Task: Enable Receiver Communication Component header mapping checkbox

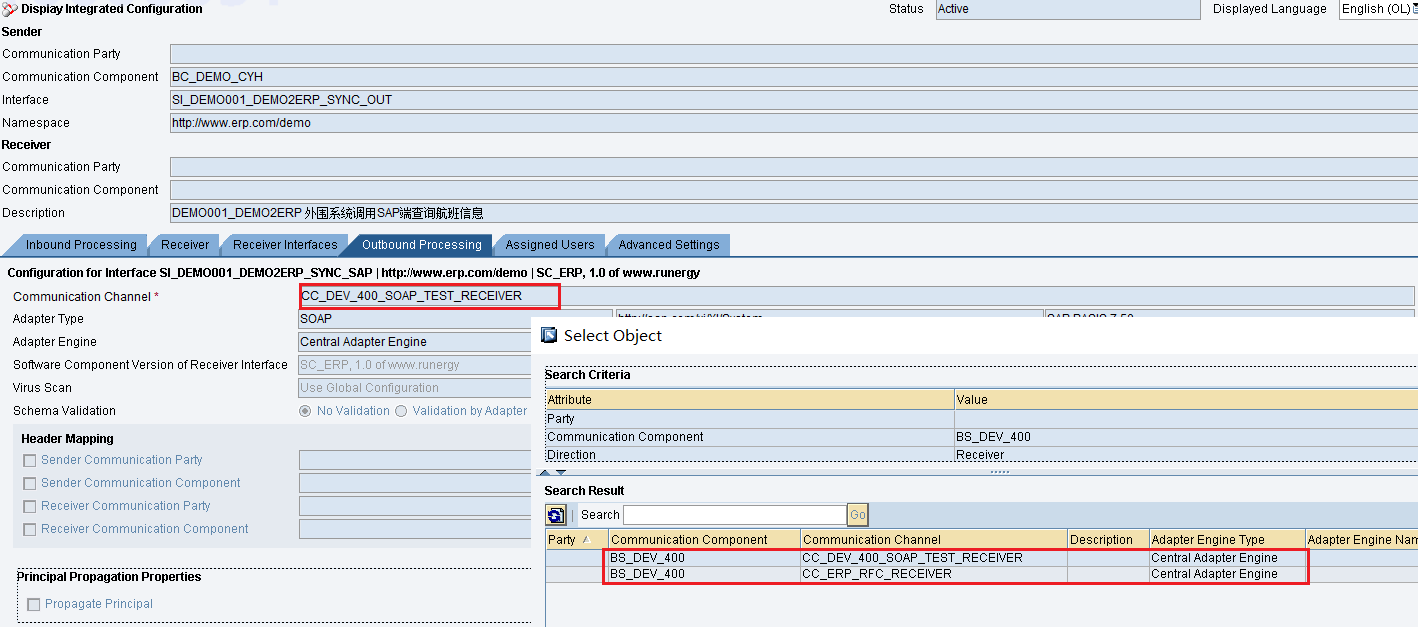Action: point(30,530)
